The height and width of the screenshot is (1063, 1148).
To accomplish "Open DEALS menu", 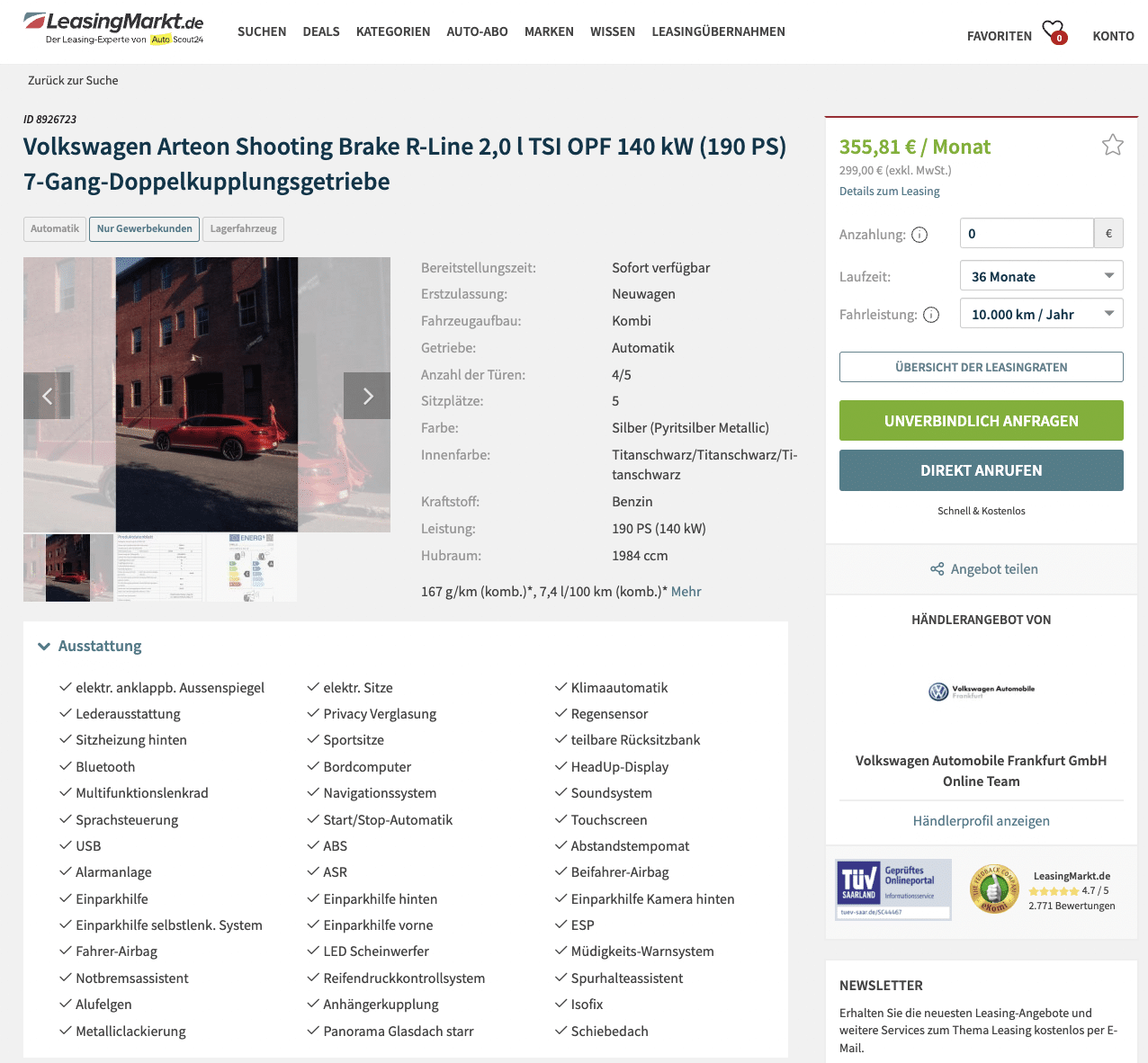I will tap(321, 31).
